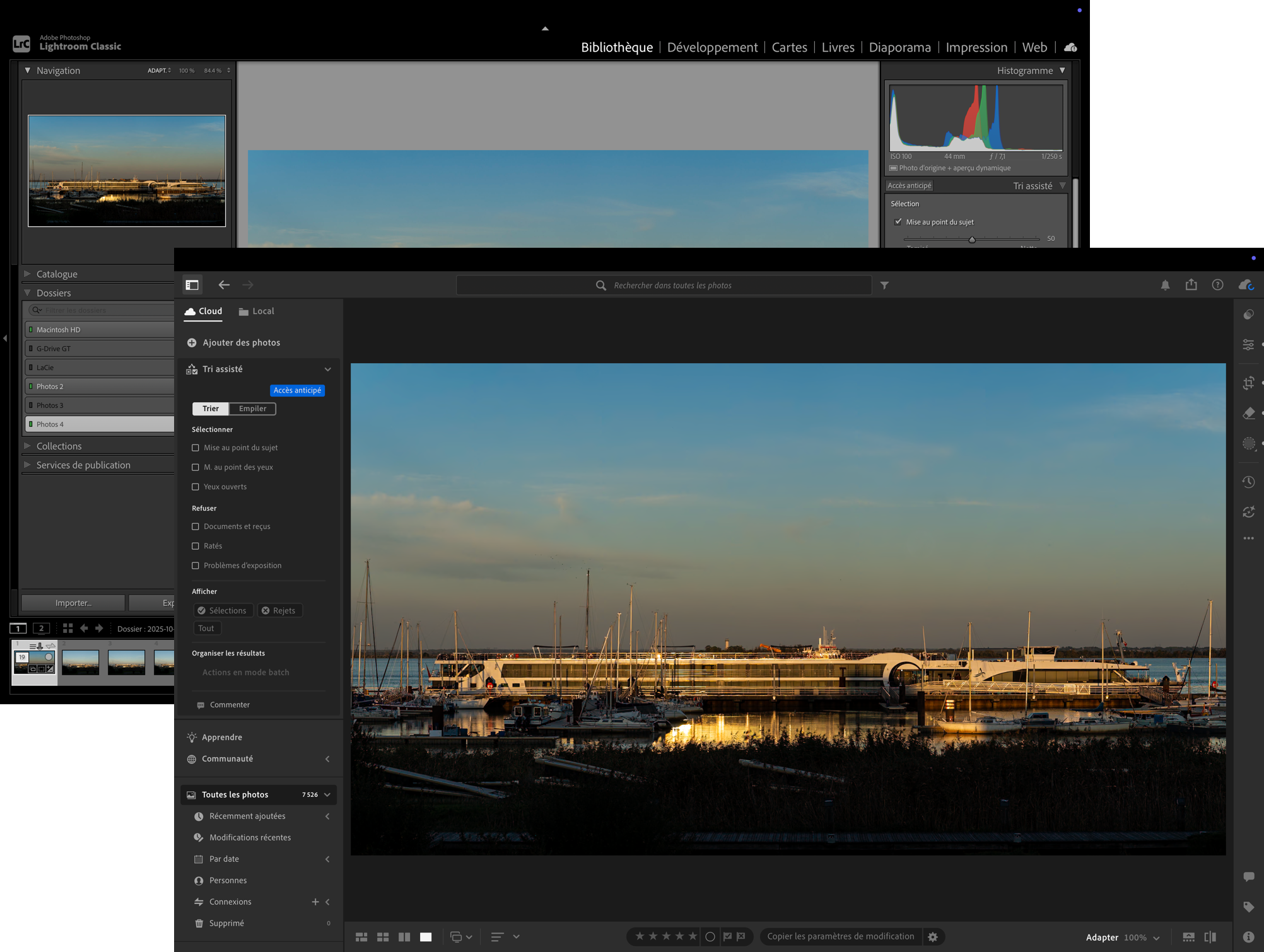Open the Adapter zoom percentage dropdown

(1156, 937)
